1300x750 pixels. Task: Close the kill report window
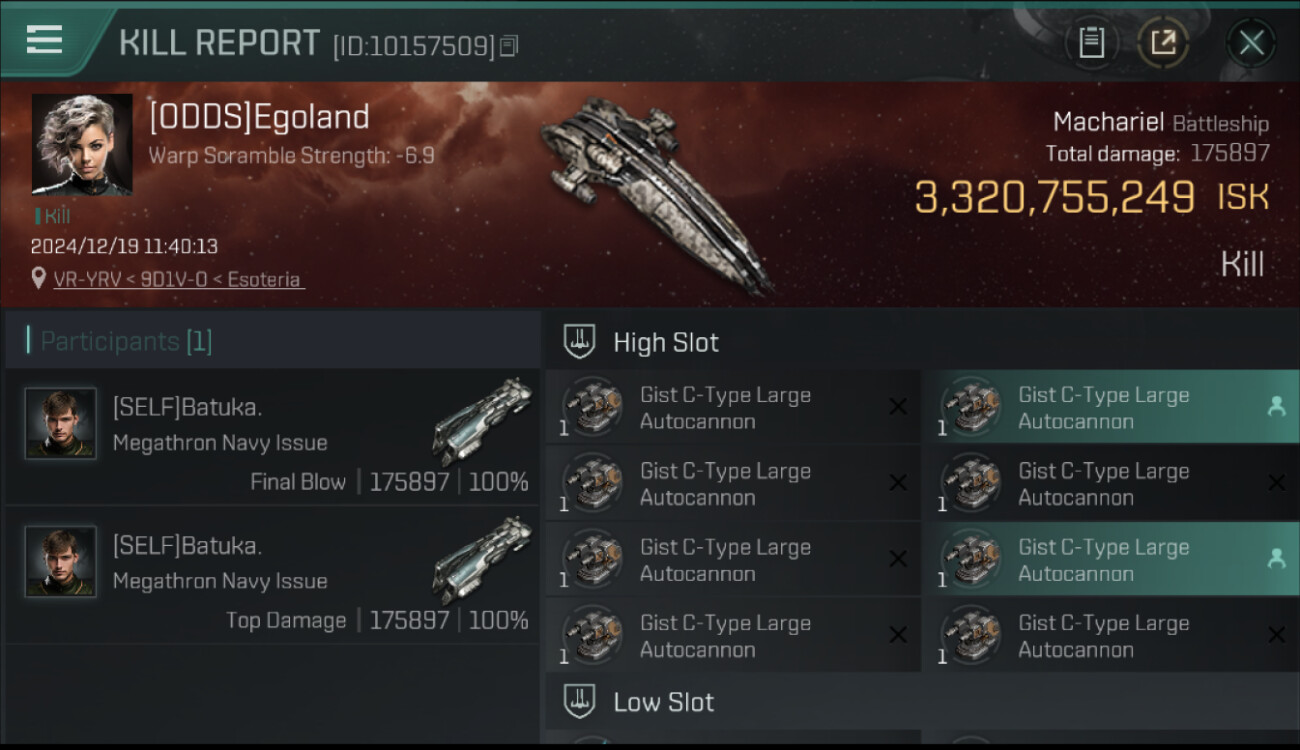point(1251,43)
